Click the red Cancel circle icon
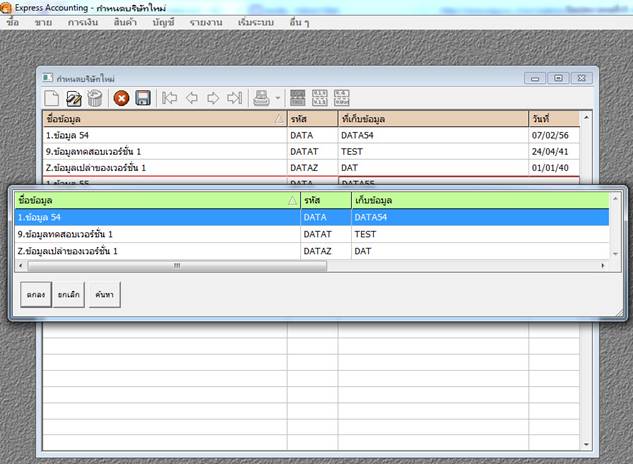 [x=122, y=98]
